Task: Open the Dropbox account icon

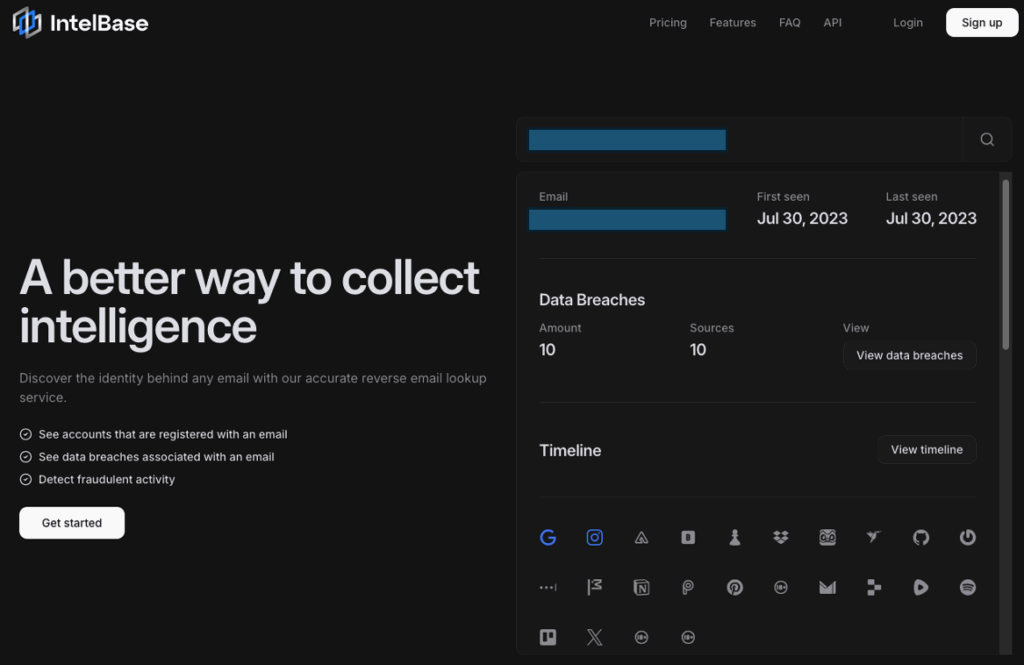Action: point(781,537)
